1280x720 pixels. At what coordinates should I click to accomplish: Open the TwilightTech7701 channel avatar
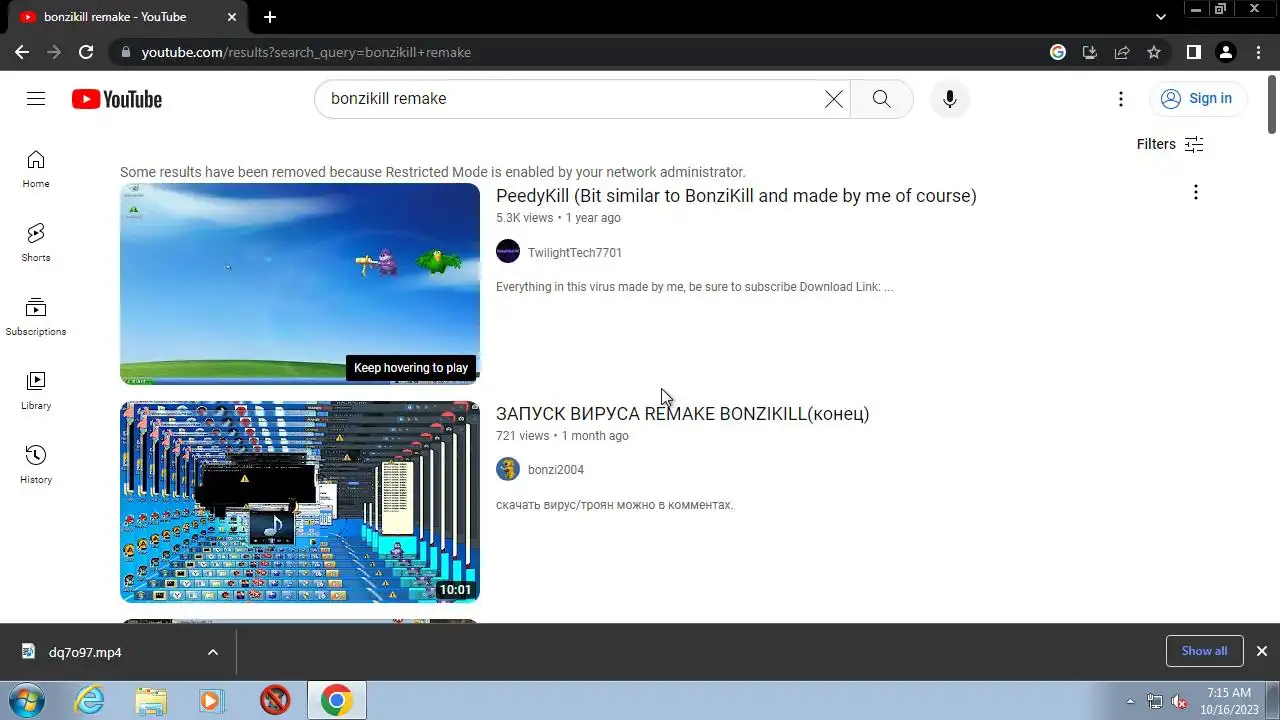coord(508,251)
